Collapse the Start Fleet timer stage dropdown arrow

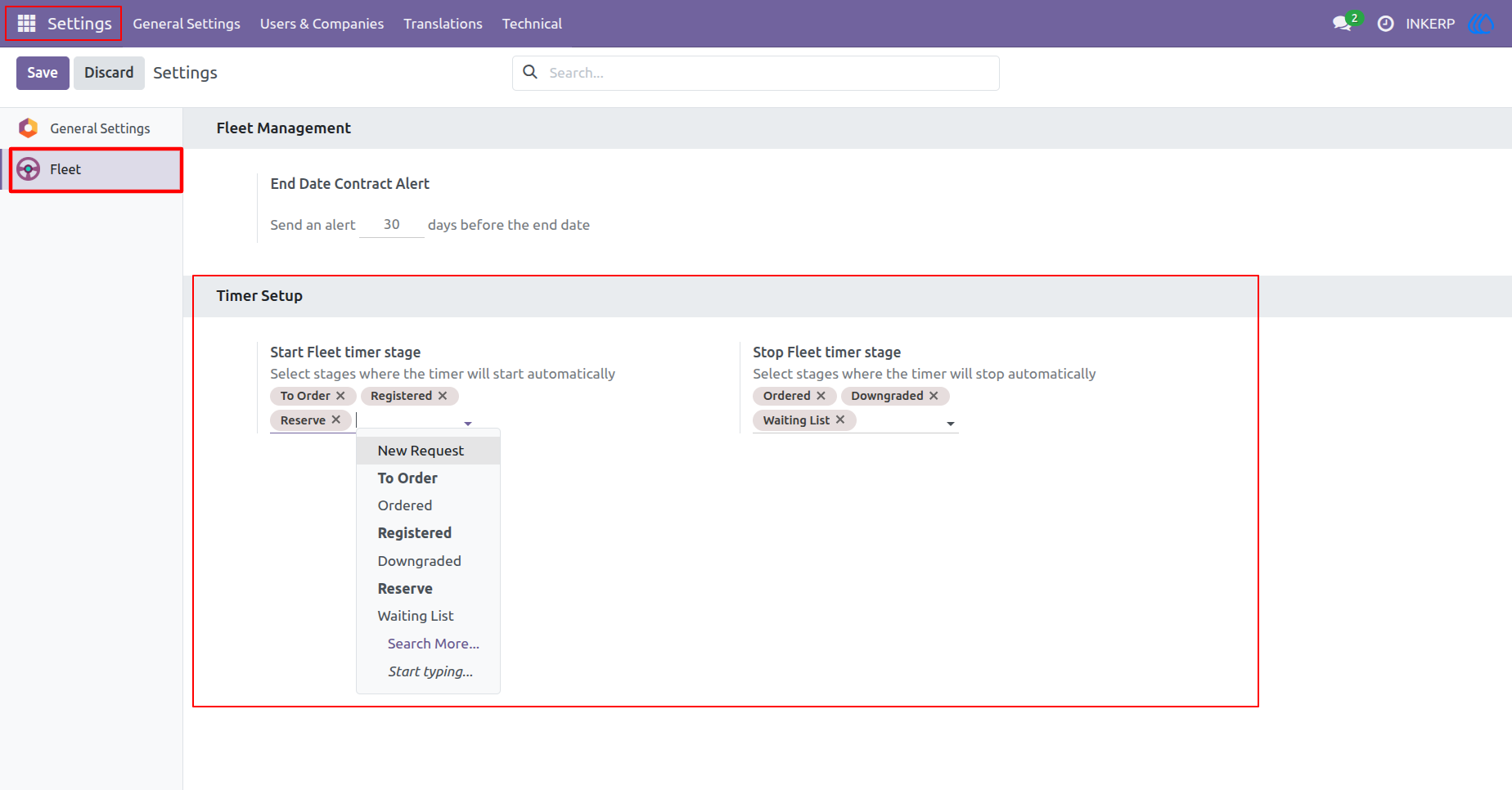[x=468, y=424]
